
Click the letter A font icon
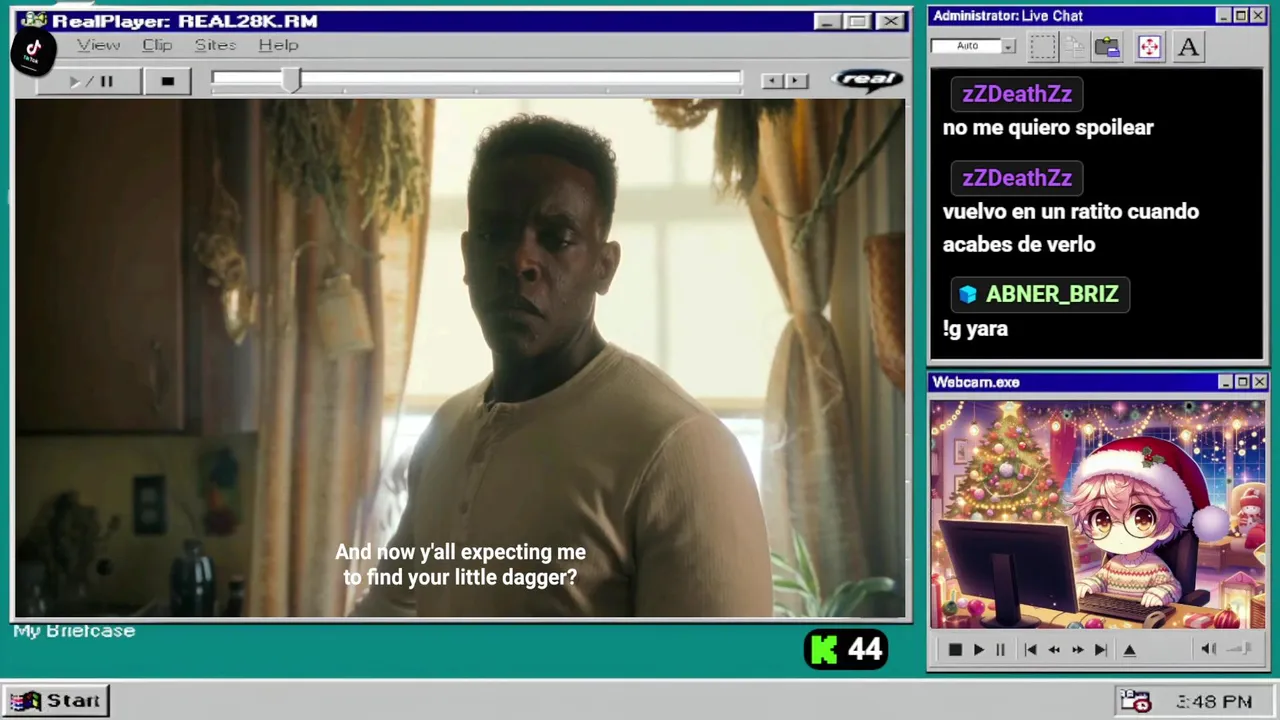(x=1188, y=46)
